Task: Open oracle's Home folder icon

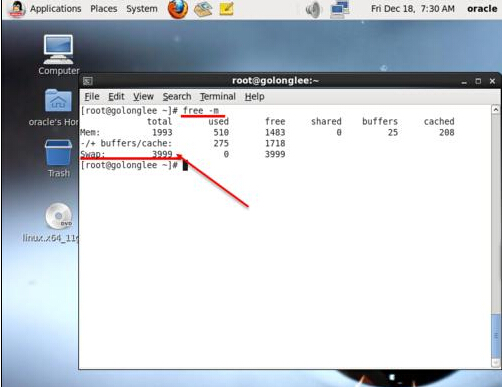Action: coord(58,100)
